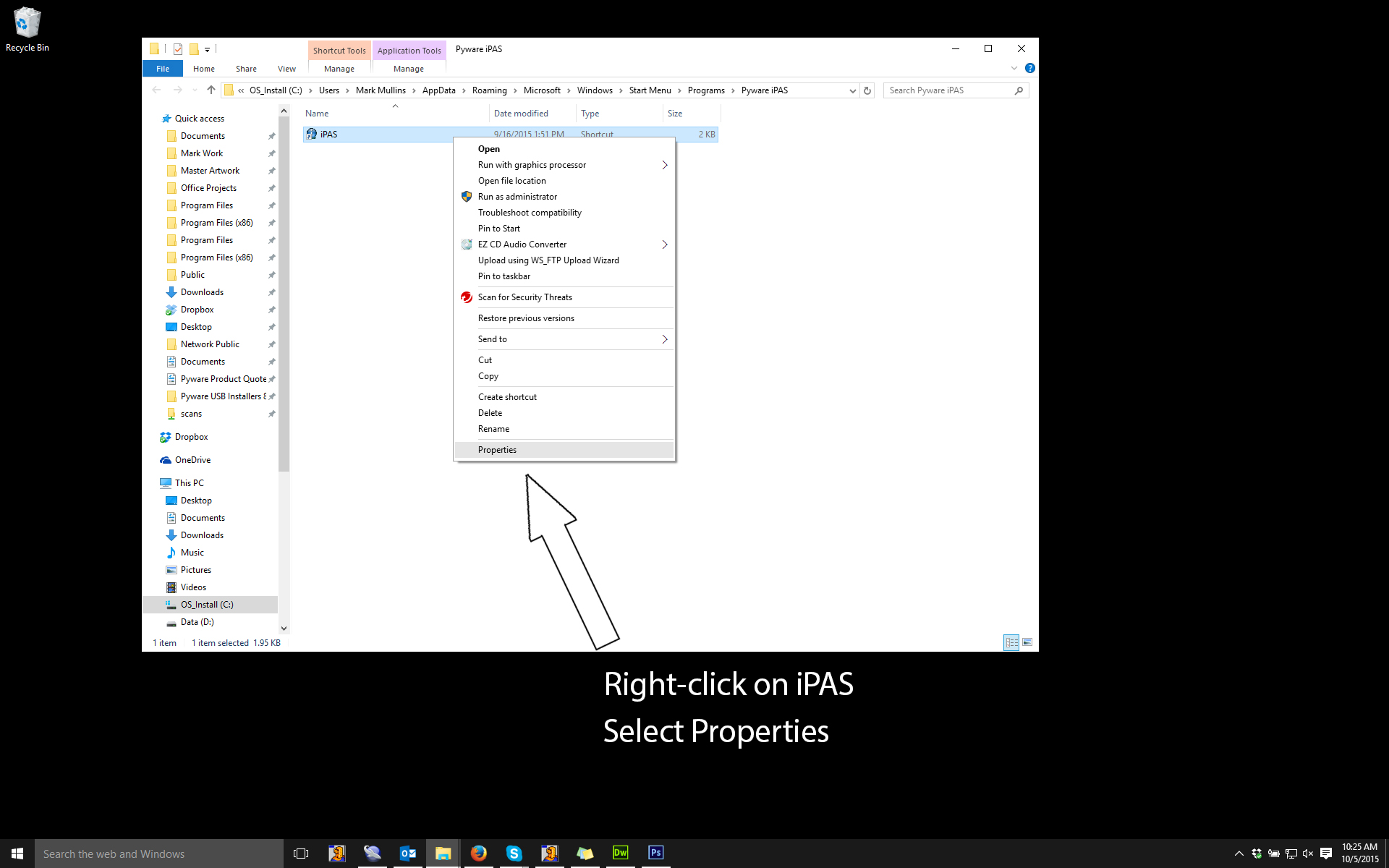Screen dimensions: 1389x868
Task: Switch to large icons view in status bar
Action: pos(1027,642)
